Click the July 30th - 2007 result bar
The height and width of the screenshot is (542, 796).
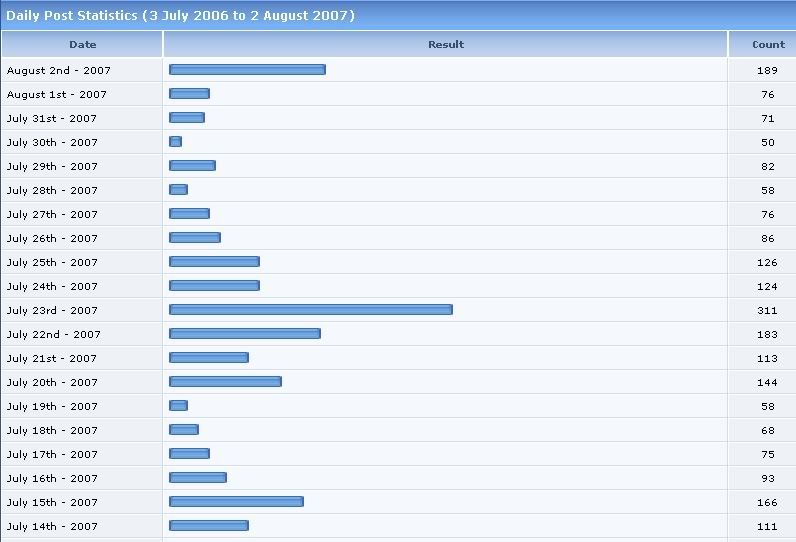click(x=176, y=142)
